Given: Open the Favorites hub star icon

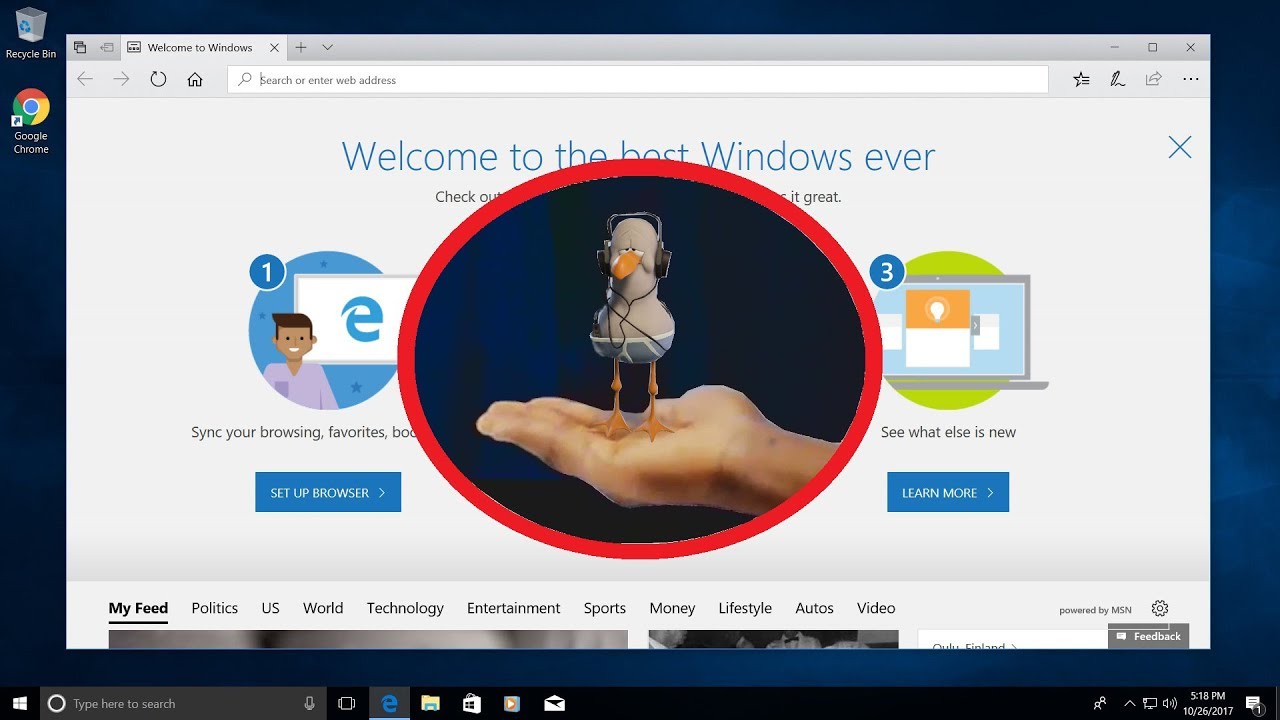Looking at the screenshot, I should click(1081, 79).
